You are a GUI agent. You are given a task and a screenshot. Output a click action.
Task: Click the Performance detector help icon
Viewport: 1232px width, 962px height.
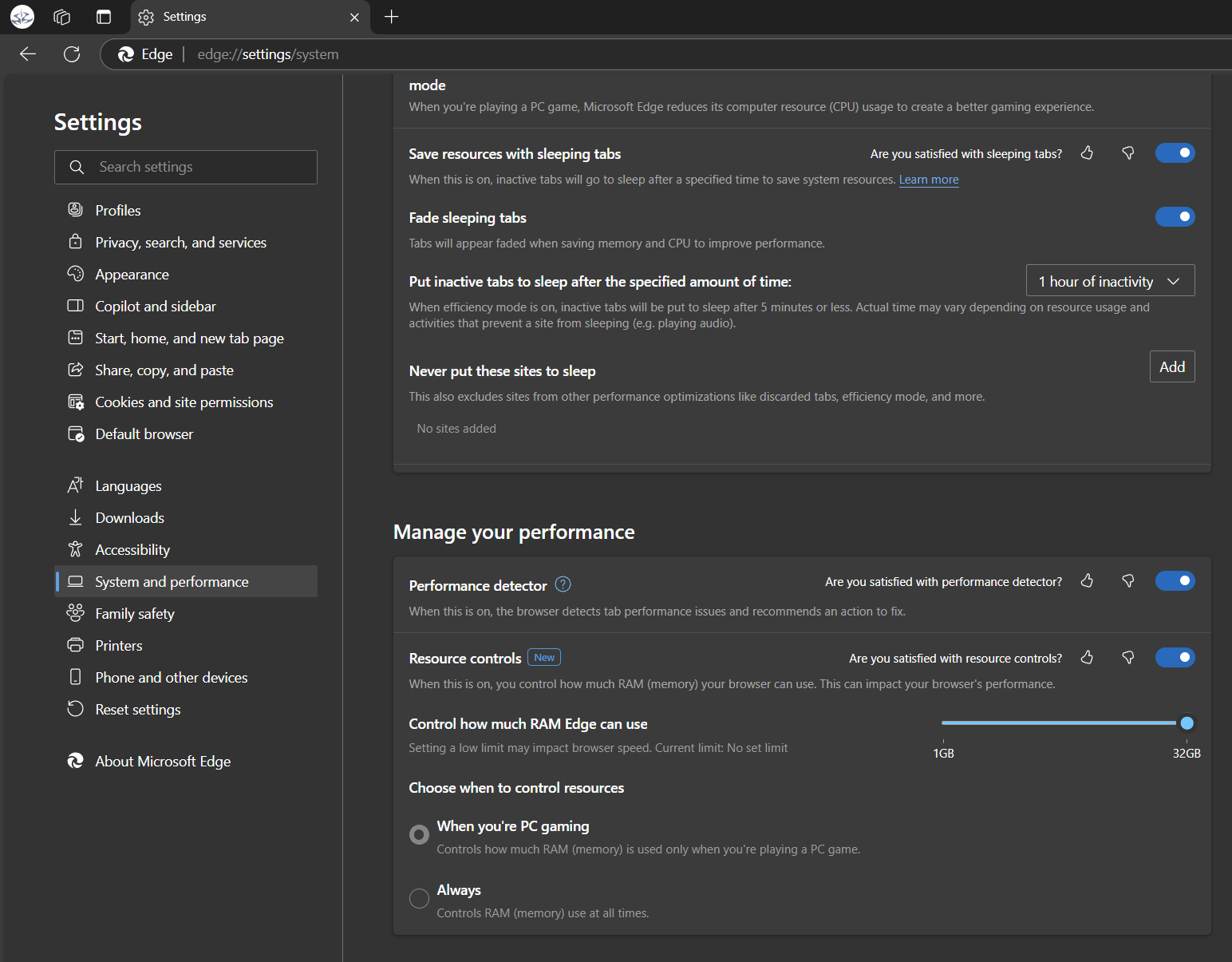pos(563,584)
